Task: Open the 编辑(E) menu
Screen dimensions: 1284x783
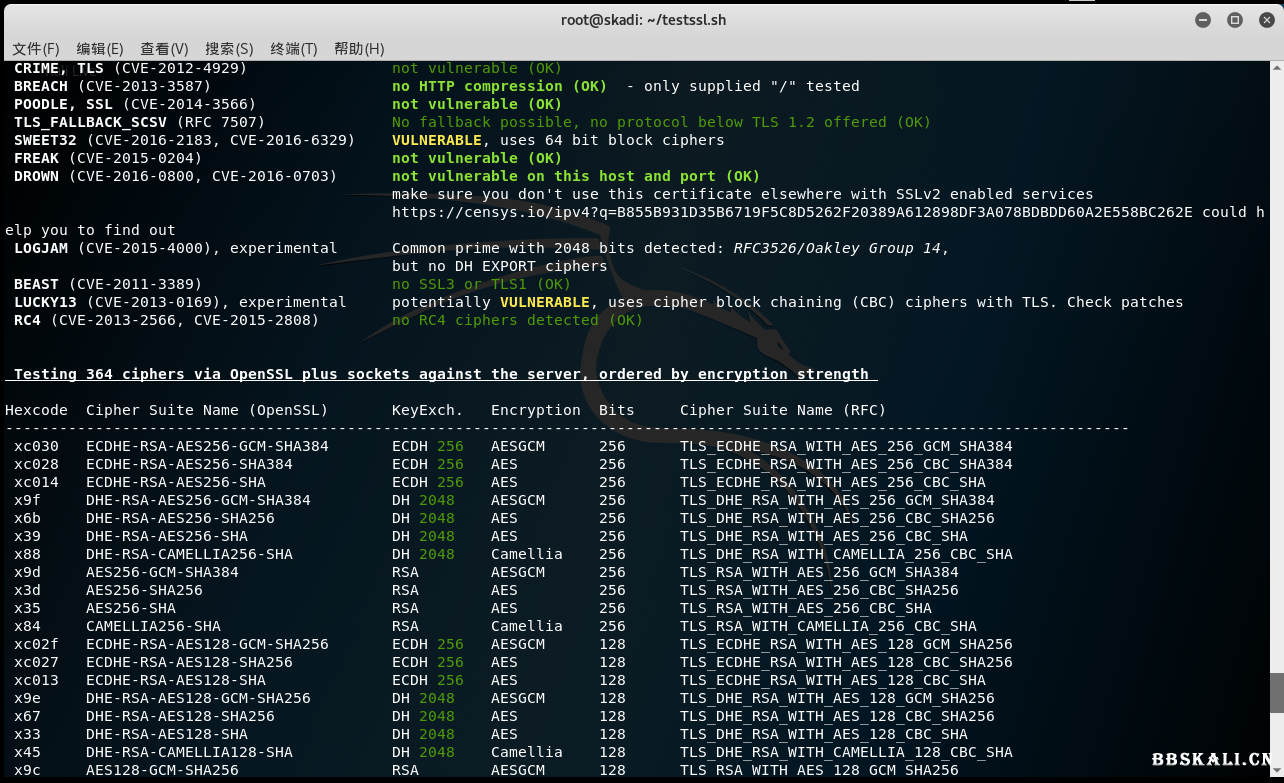Action: (x=99, y=48)
